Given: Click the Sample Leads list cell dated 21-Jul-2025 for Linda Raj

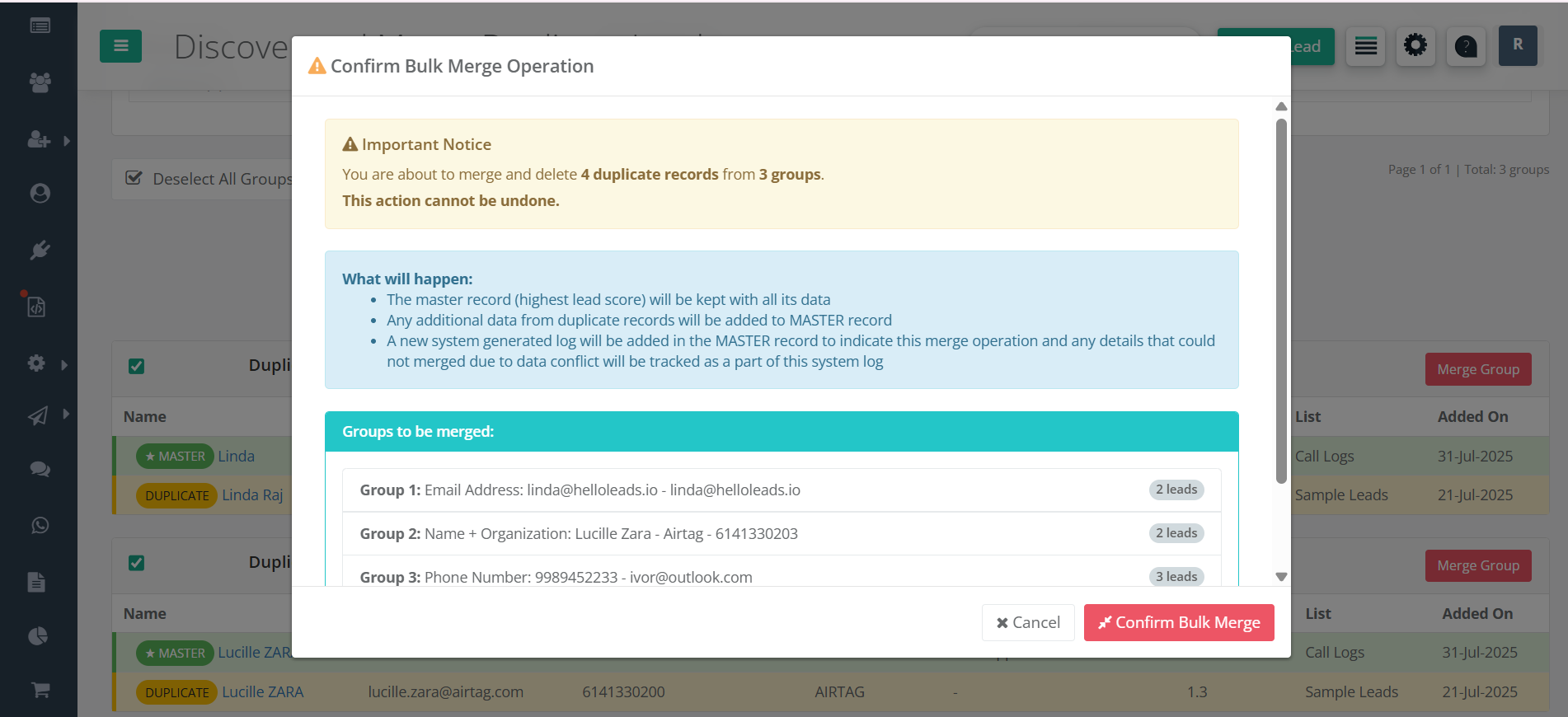Looking at the screenshot, I should pos(1341,494).
